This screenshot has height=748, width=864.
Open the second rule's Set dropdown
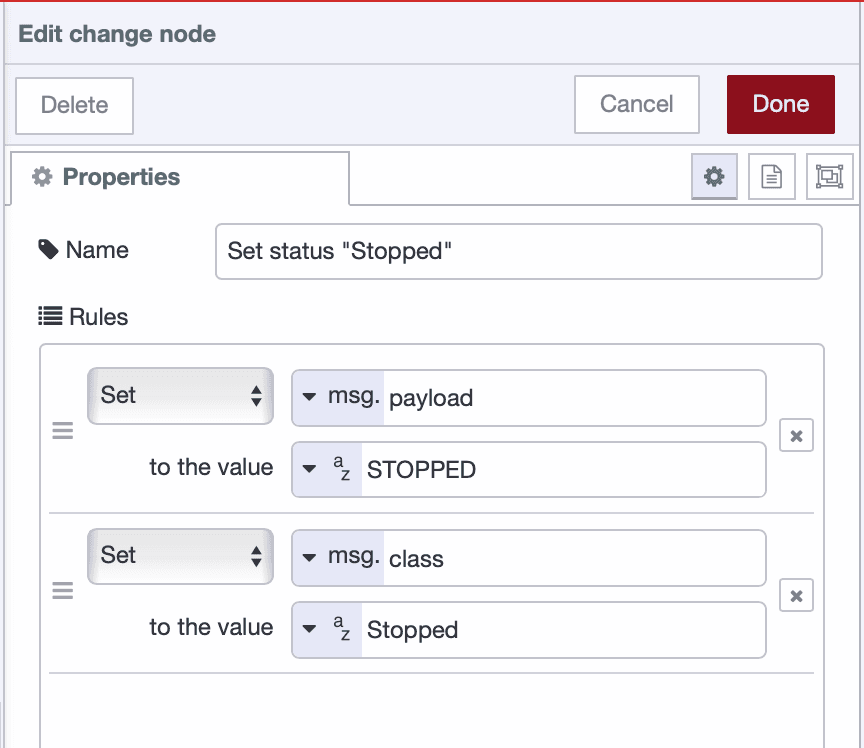click(x=180, y=557)
